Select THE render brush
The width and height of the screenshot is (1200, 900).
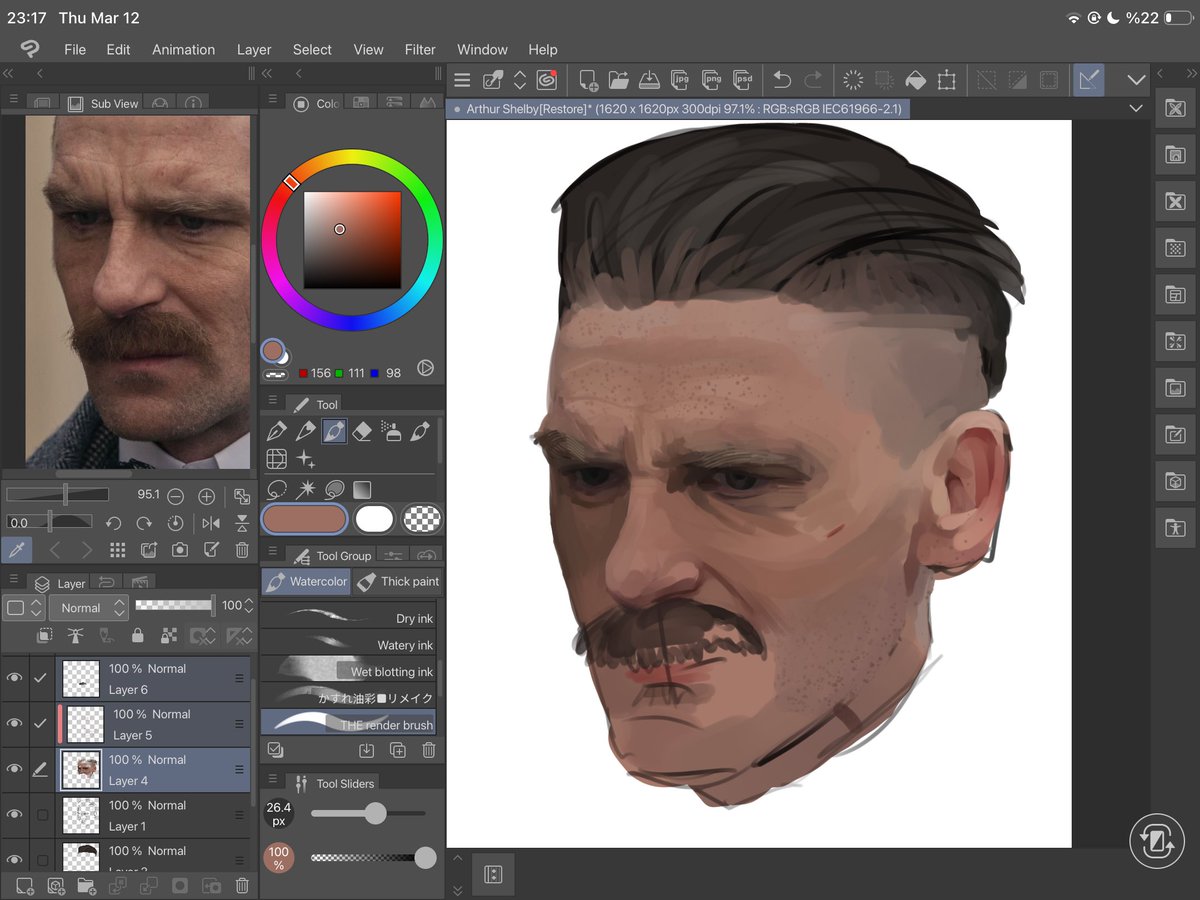348,724
